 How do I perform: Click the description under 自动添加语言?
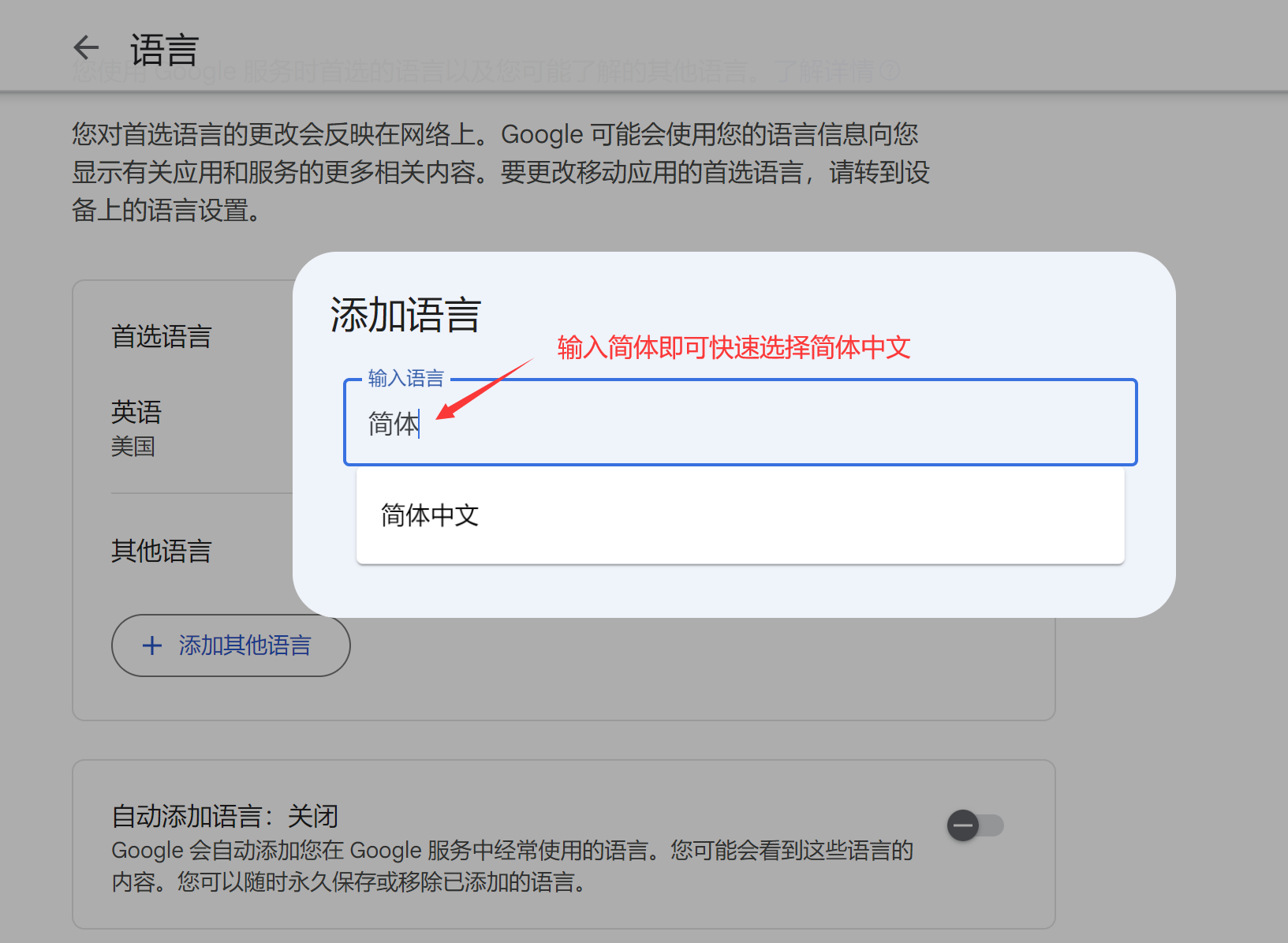(x=512, y=866)
